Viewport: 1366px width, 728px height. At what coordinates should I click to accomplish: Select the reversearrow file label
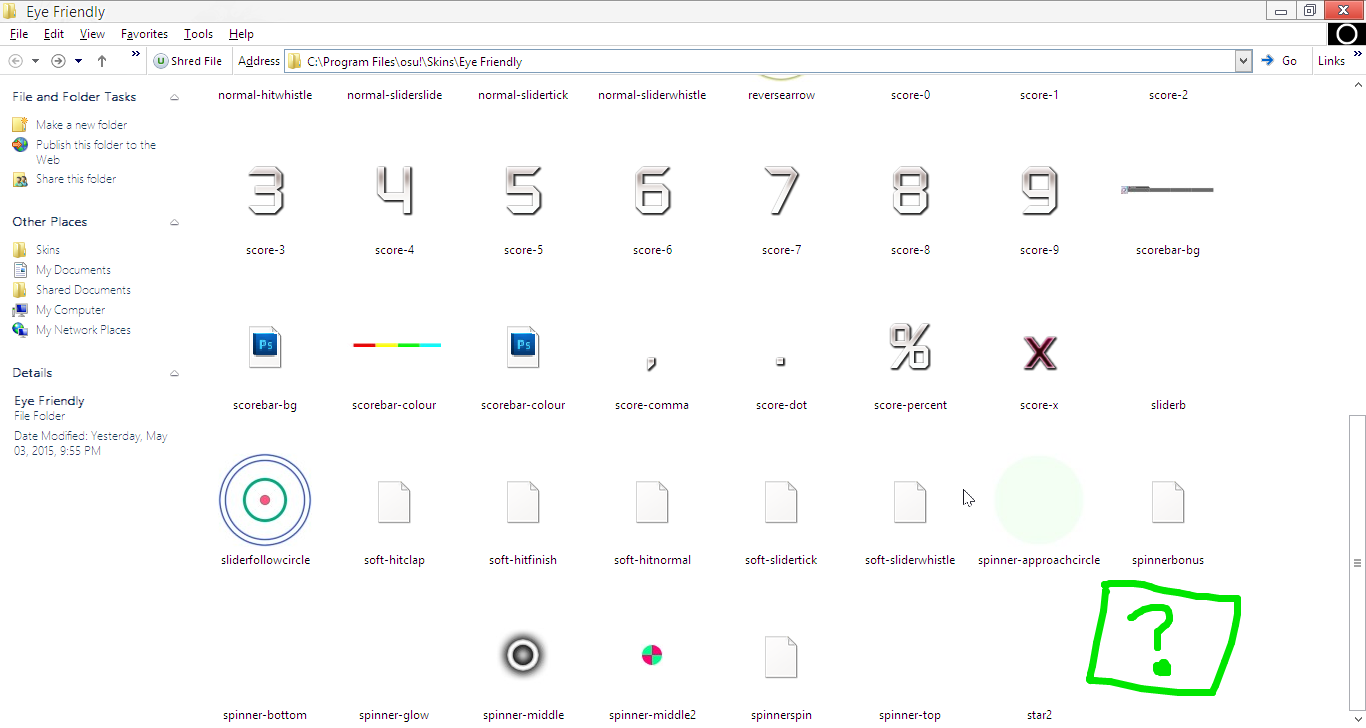781,95
